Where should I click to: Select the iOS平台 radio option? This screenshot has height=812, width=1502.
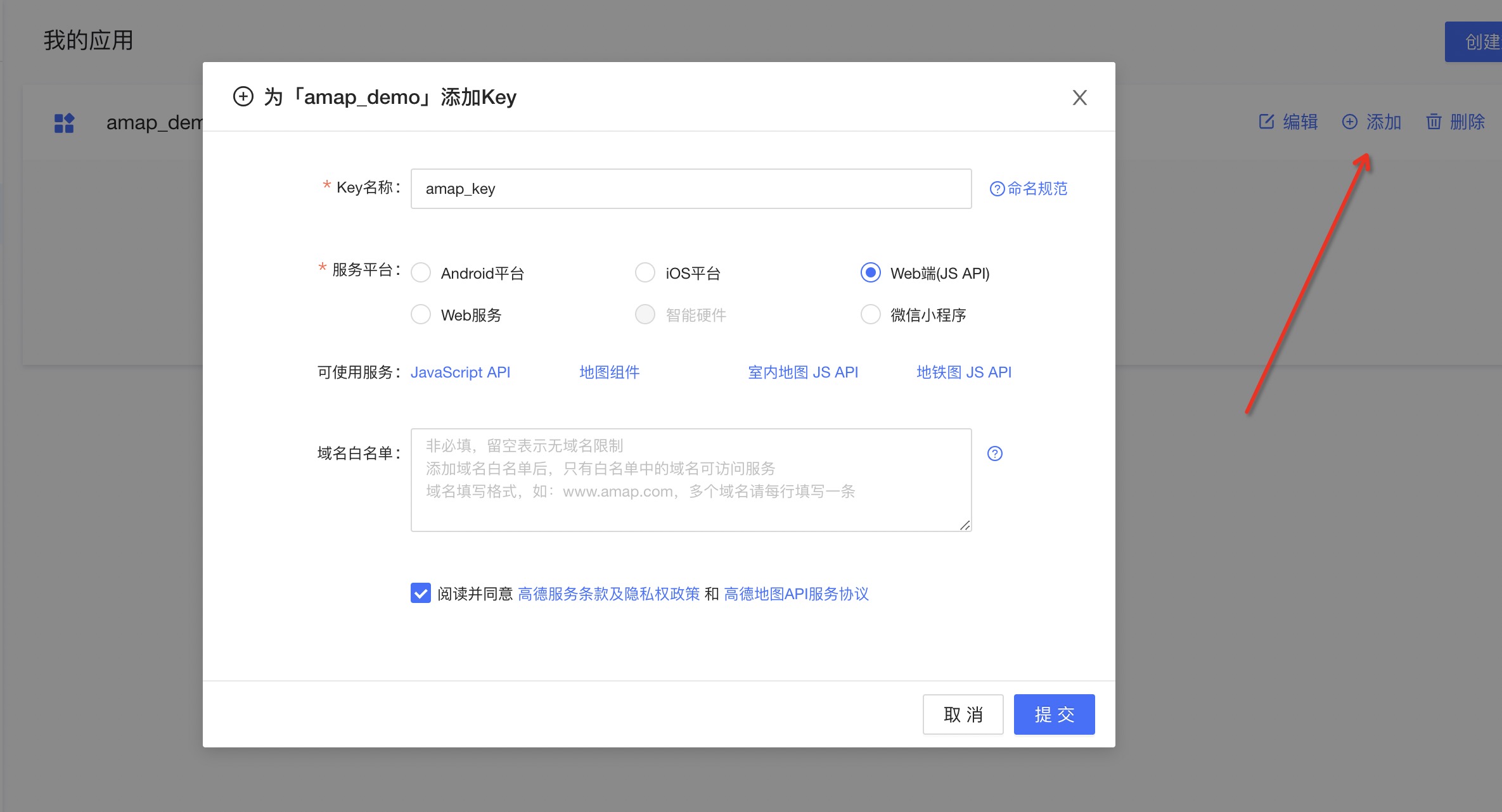(645, 273)
